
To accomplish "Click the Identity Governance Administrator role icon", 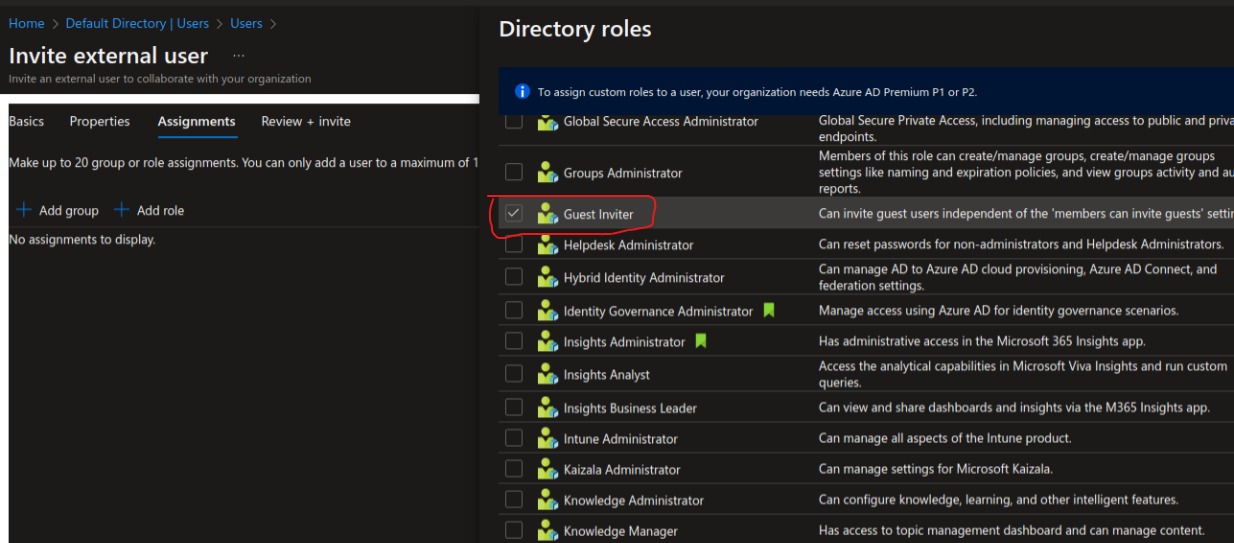I will (546, 311).
